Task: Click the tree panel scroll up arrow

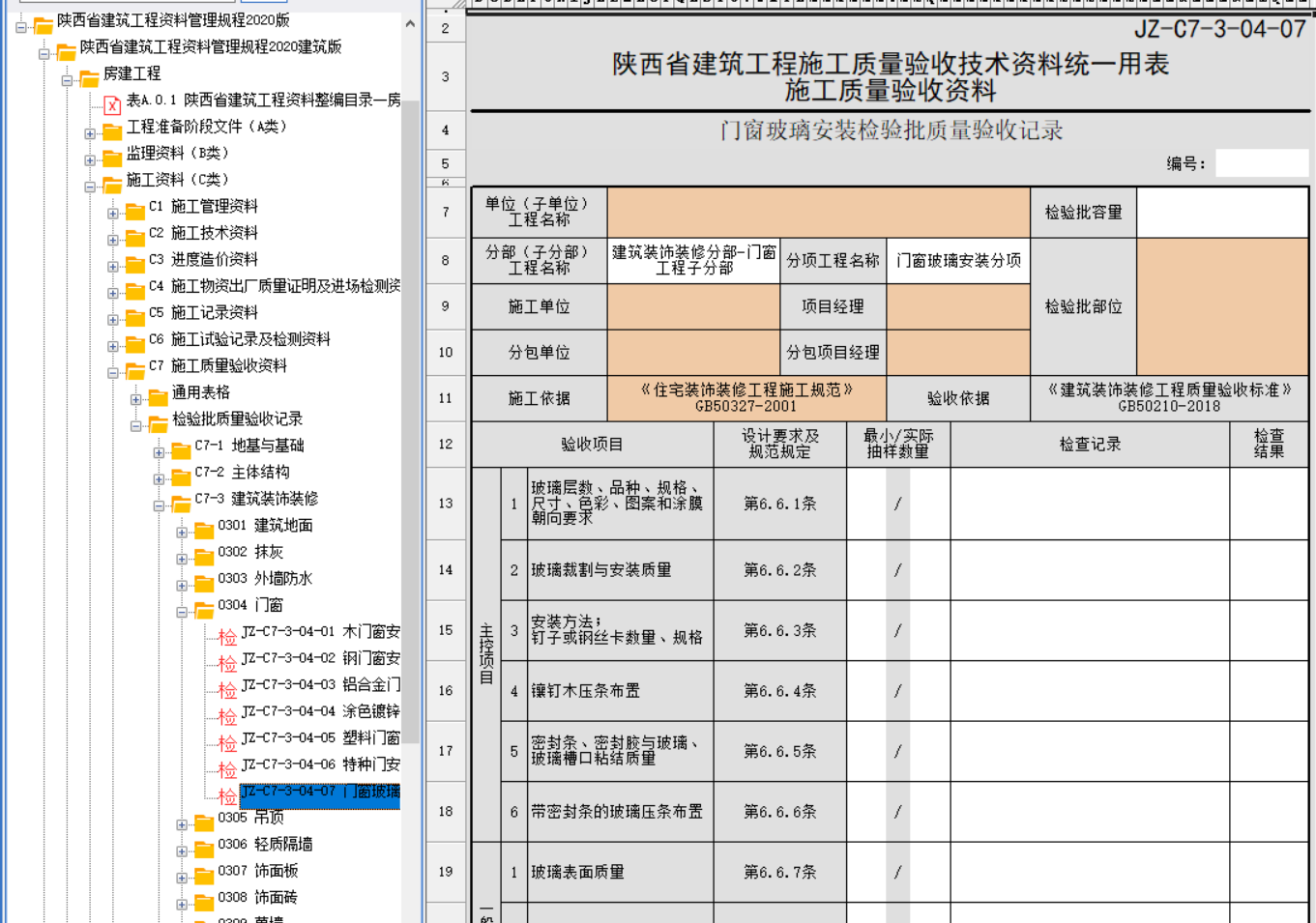Action: [x=410, y=23]
